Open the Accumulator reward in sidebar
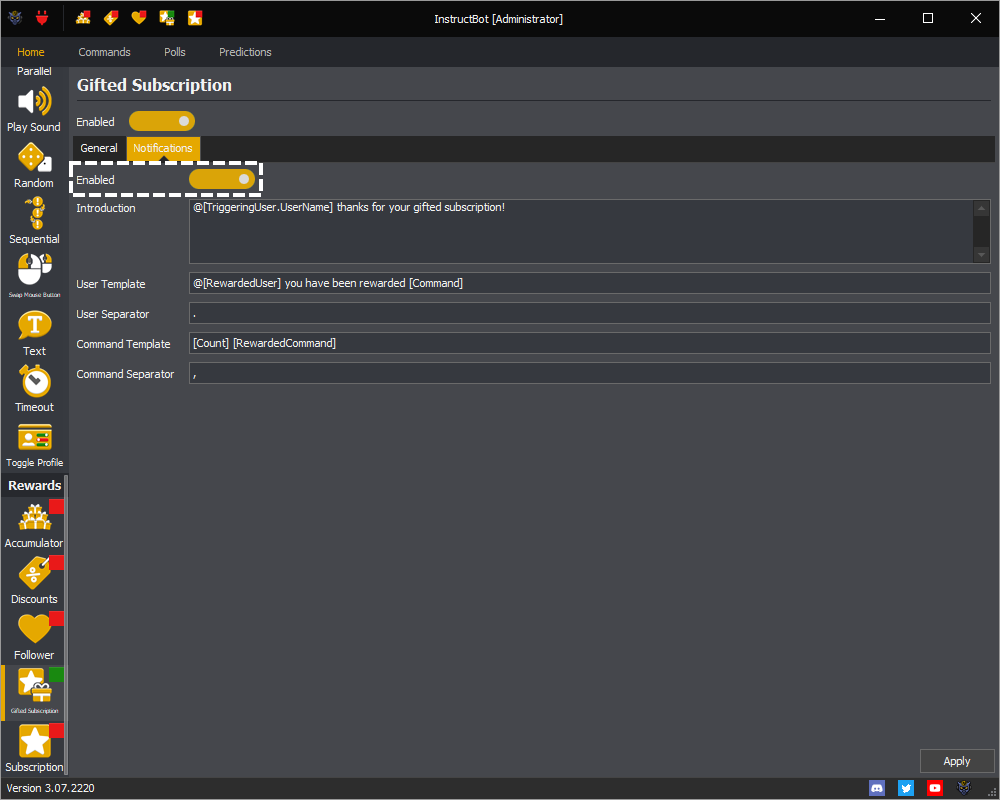Image resolution: width=1000 pixels, height=800 pixels. coord(34,526)
